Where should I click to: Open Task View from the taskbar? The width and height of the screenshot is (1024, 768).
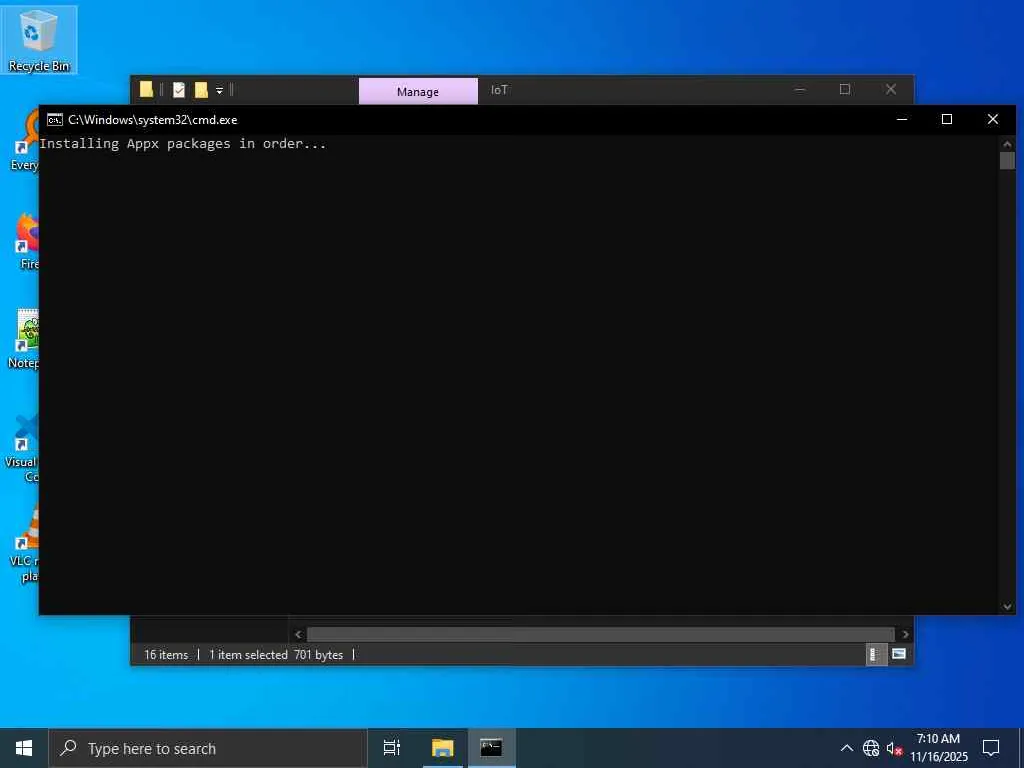[392, 748]
